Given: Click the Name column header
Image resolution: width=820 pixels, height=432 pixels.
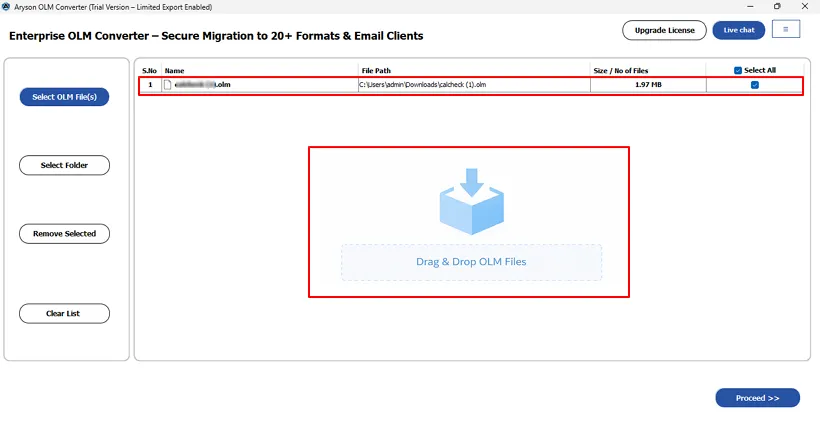Looking at the screenshot, I should click(174, 71).
